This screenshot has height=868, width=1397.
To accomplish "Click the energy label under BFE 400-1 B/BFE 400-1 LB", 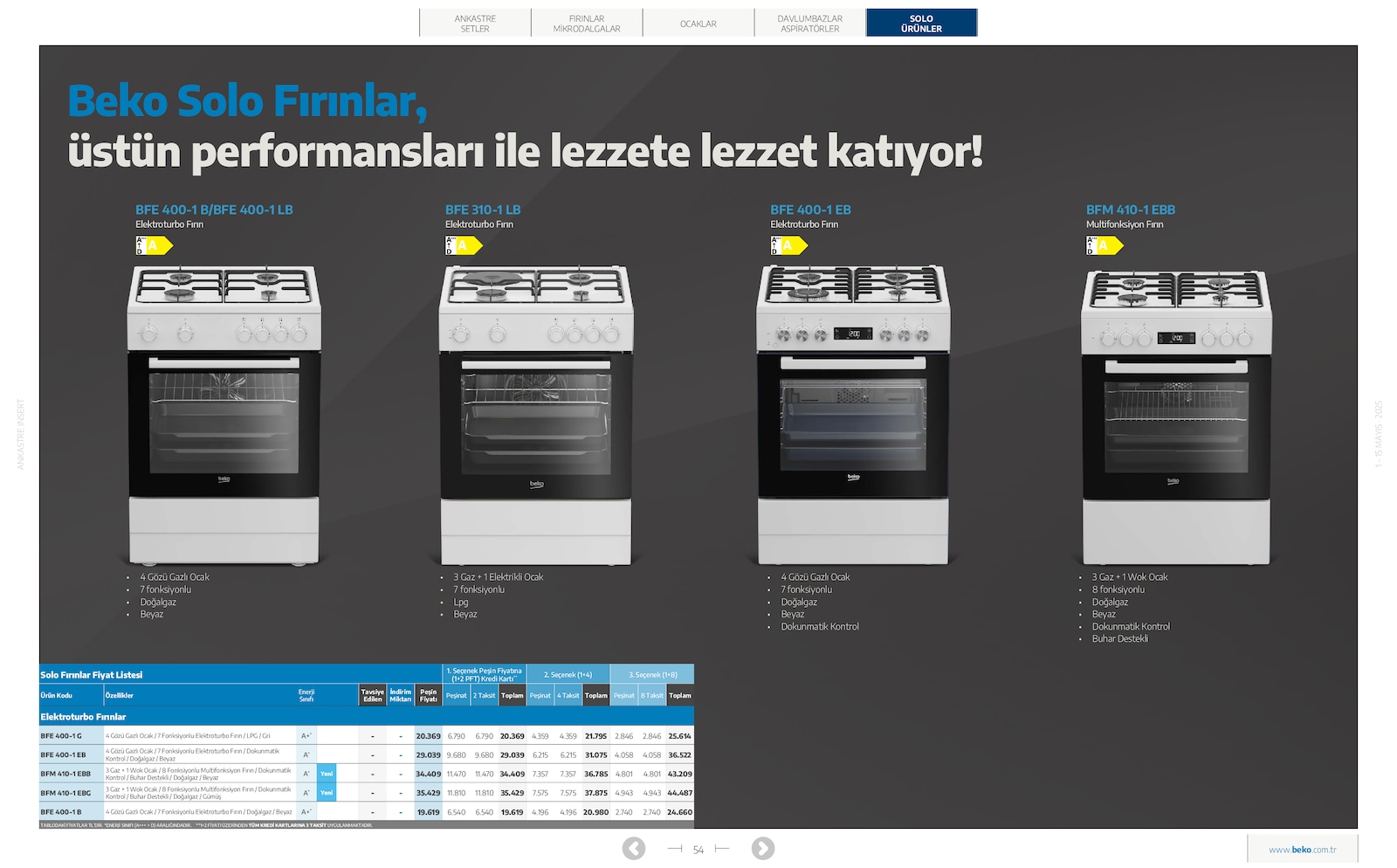I will pyautogui.click(x=155, y=245).
